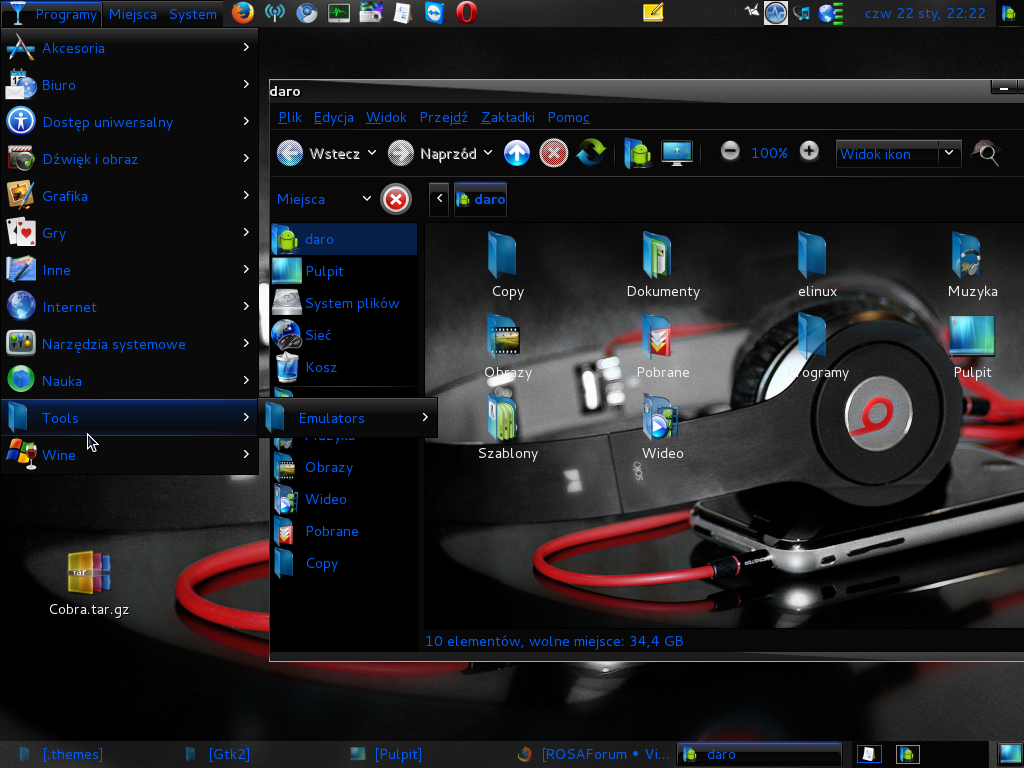Image resolution: width=1024 pixels, height=768 pixels.
Task: Click the Home folder Android icon in toolbar
Action: 637,153
